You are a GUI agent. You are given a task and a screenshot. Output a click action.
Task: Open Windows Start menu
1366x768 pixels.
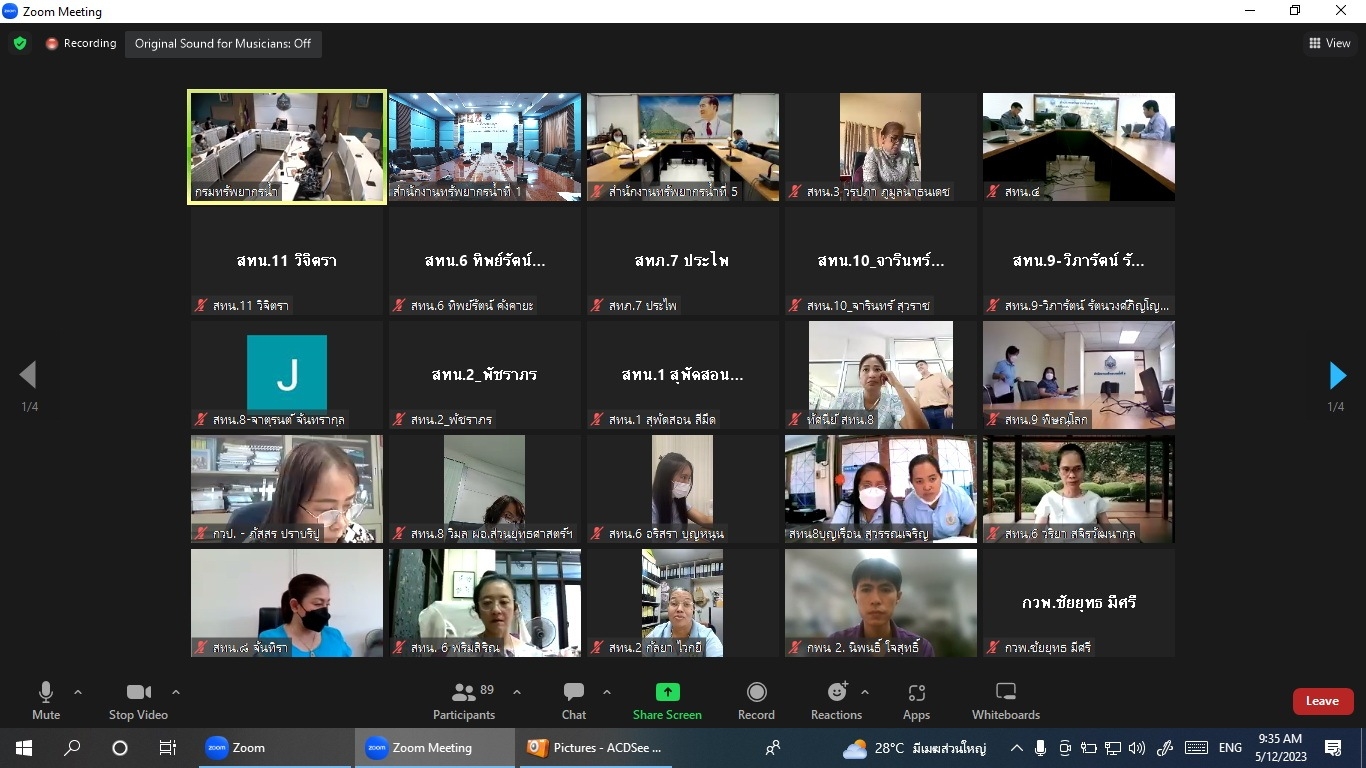tap(24, 748)
